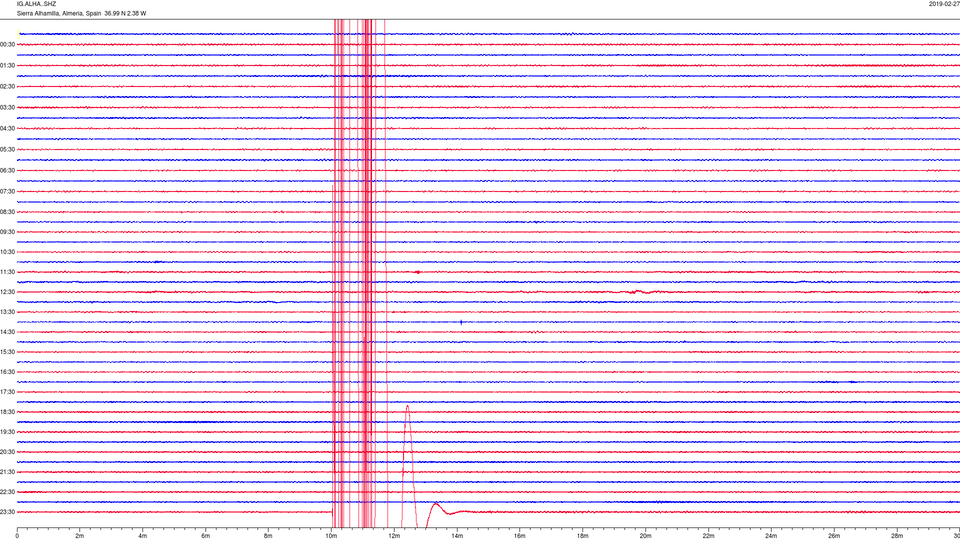Screen dimensions: 960x540
Task: Select the 20:30 time label
Action: pos(7,452)
